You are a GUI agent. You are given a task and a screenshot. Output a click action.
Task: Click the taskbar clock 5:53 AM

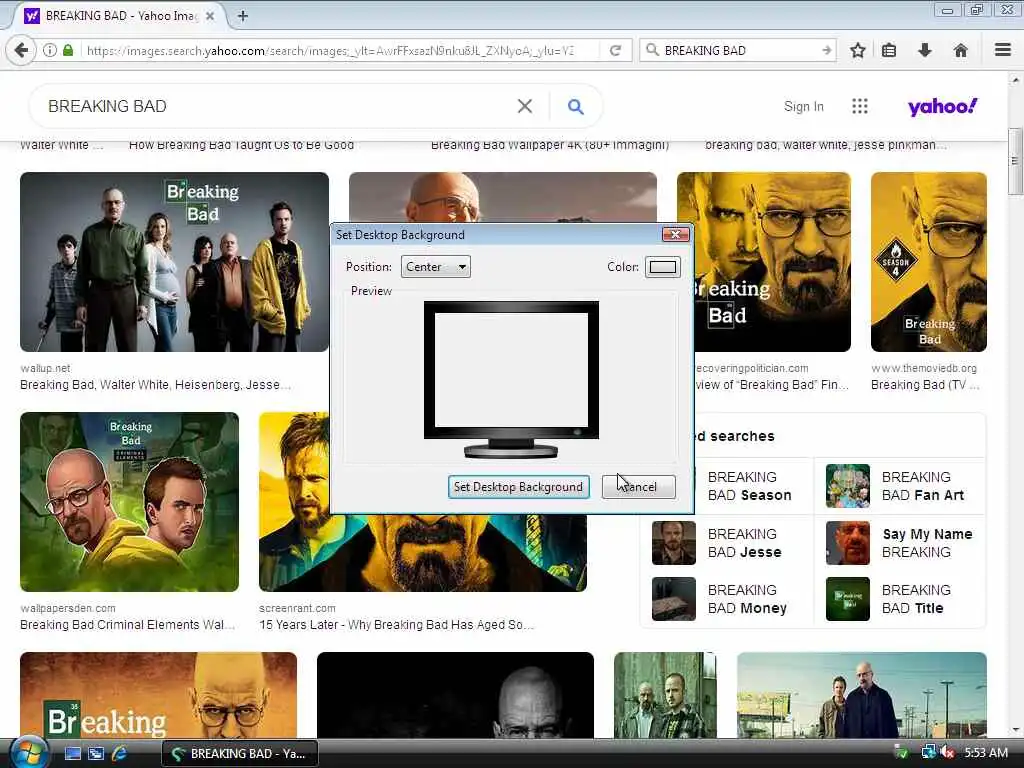[x=986, y=753]
